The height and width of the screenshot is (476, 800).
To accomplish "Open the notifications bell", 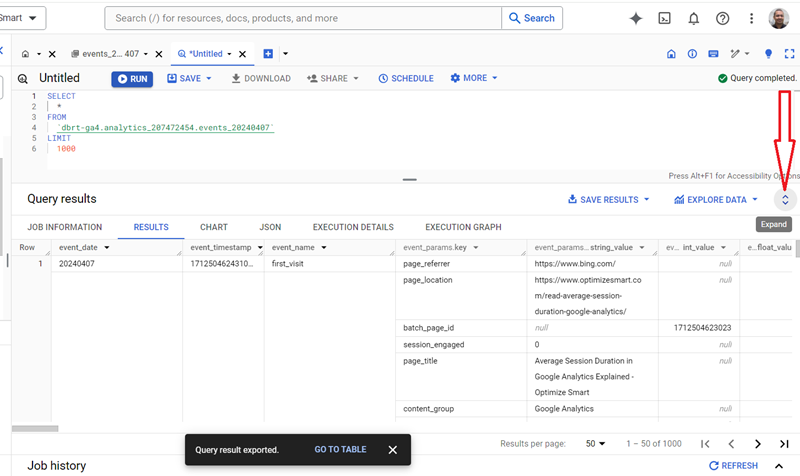I will [693, 18].
